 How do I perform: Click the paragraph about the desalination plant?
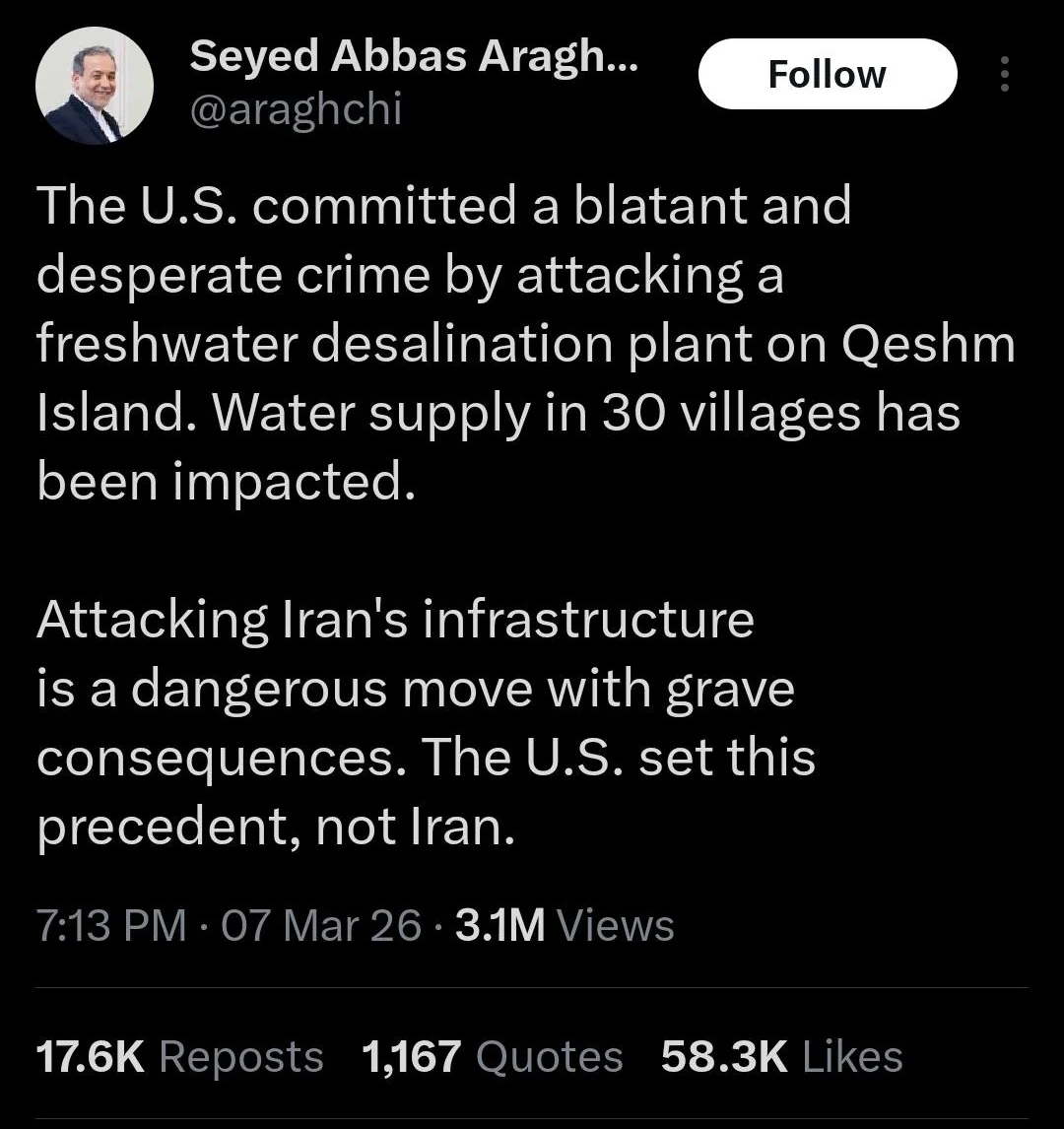coord(493,343)
